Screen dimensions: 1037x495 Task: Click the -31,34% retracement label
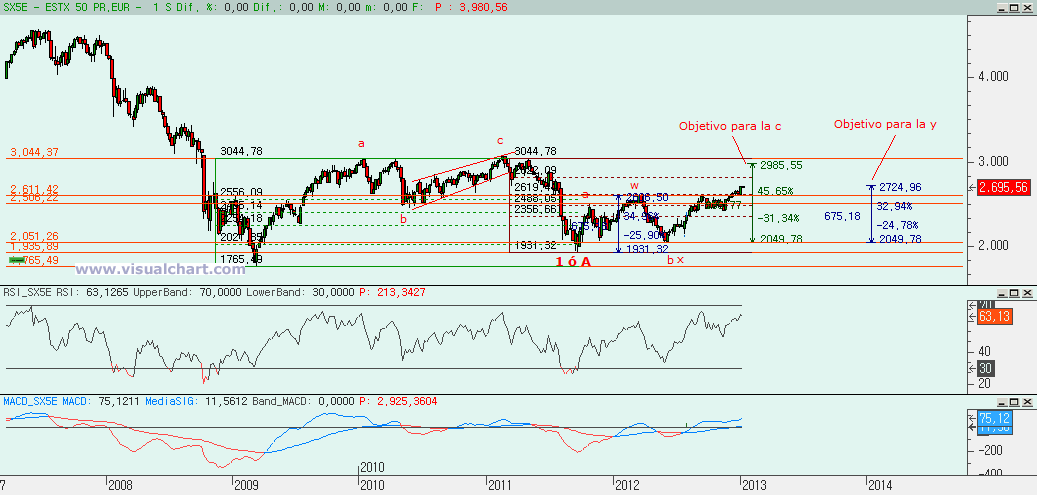click(x=778, y=218)
